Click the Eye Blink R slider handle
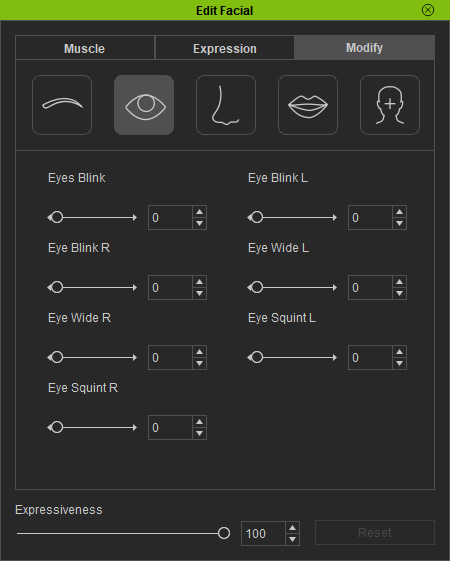The image size is (450, 561). coord(57,287)
